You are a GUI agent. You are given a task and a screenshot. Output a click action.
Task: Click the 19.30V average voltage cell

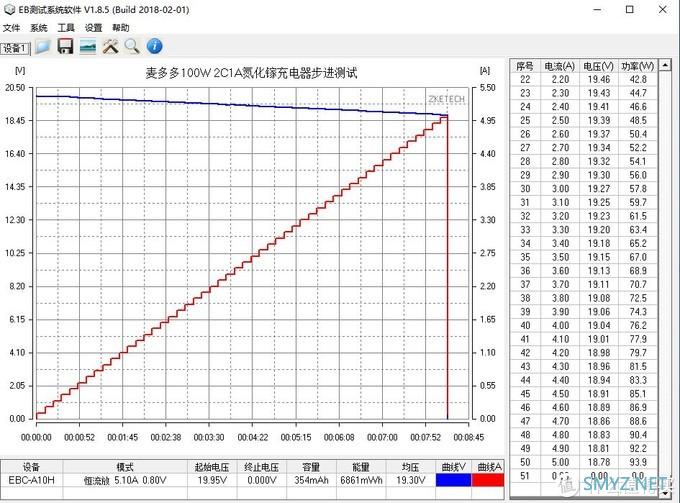pos(410,480)
